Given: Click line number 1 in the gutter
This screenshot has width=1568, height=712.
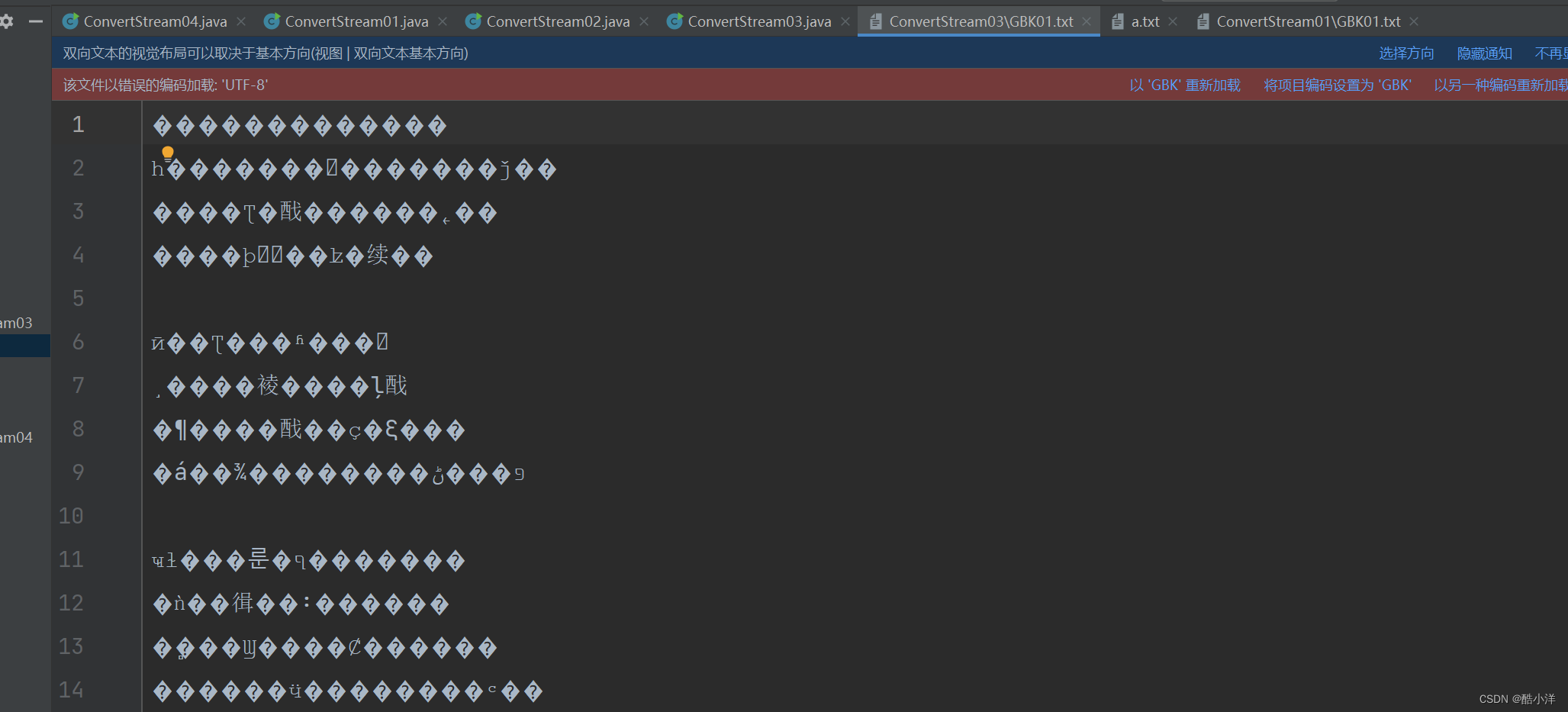Looking at the screenshot, I should (x=78, y=124).
